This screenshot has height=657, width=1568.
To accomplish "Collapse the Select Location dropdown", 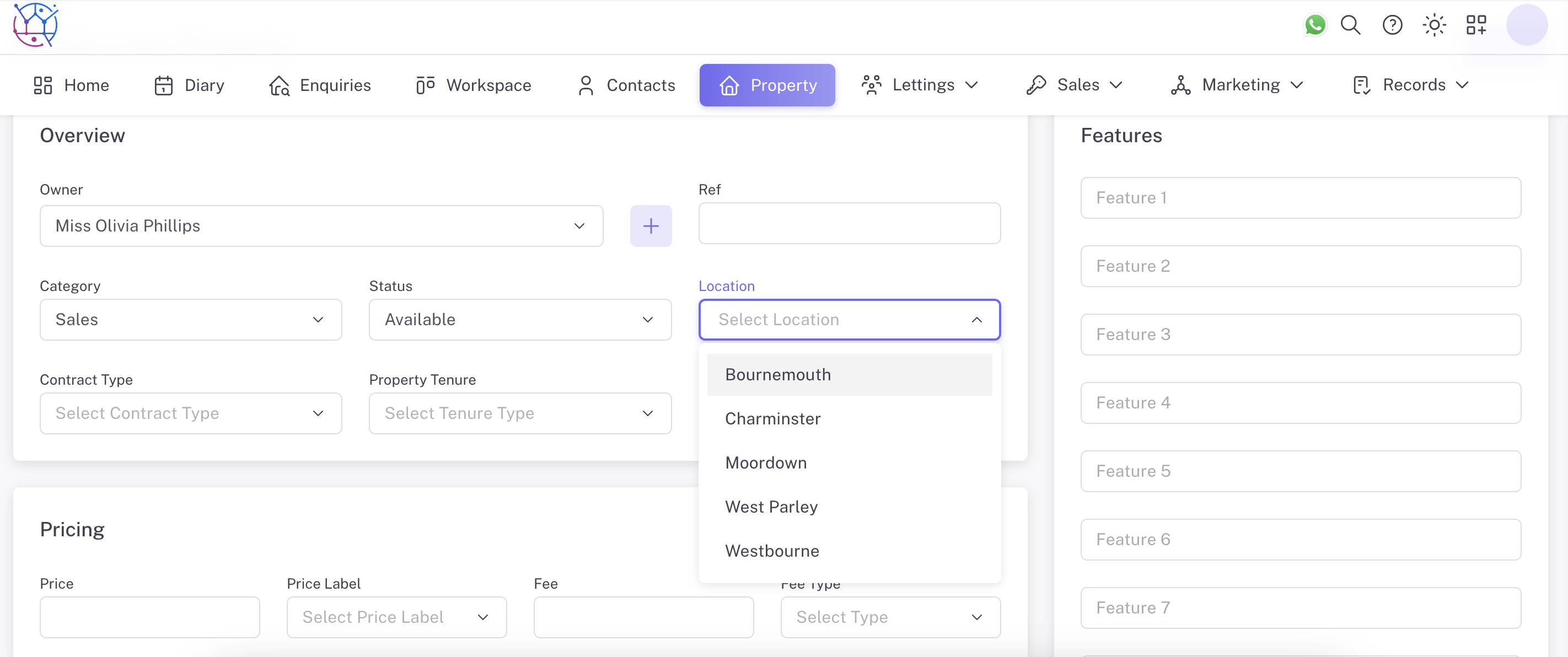I will tap(976, 319).
